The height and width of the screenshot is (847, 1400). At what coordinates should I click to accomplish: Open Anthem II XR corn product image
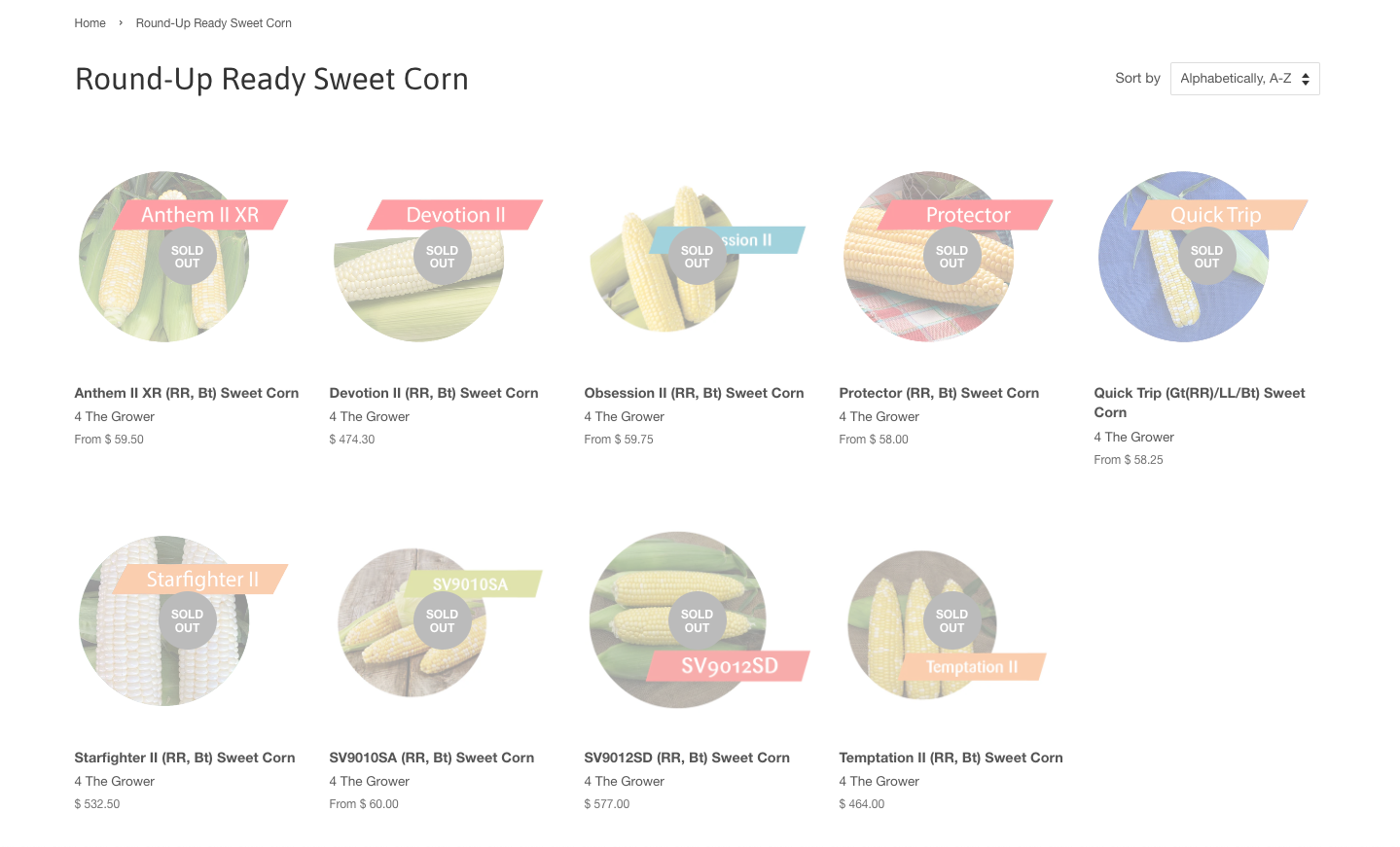click(165, 282)
